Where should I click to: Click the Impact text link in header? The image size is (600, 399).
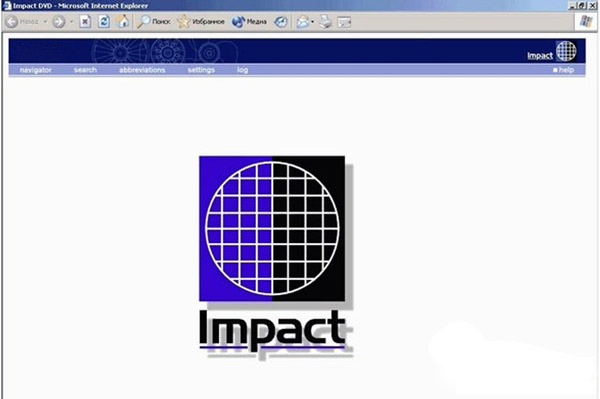pos(540,56)
